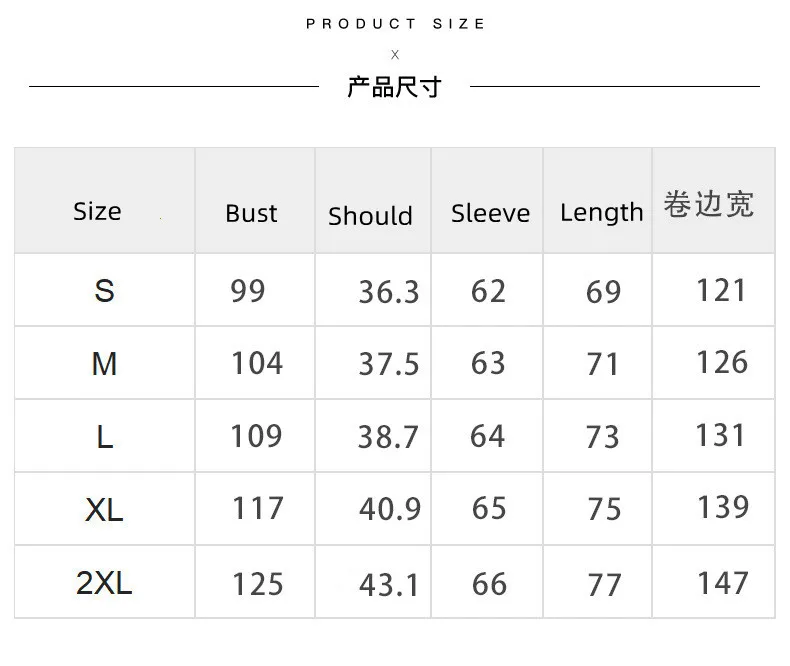This screenshot has width=790, height=666.
Task: Click shoulder value 37.5 in M row
Action: coord(389,364)
